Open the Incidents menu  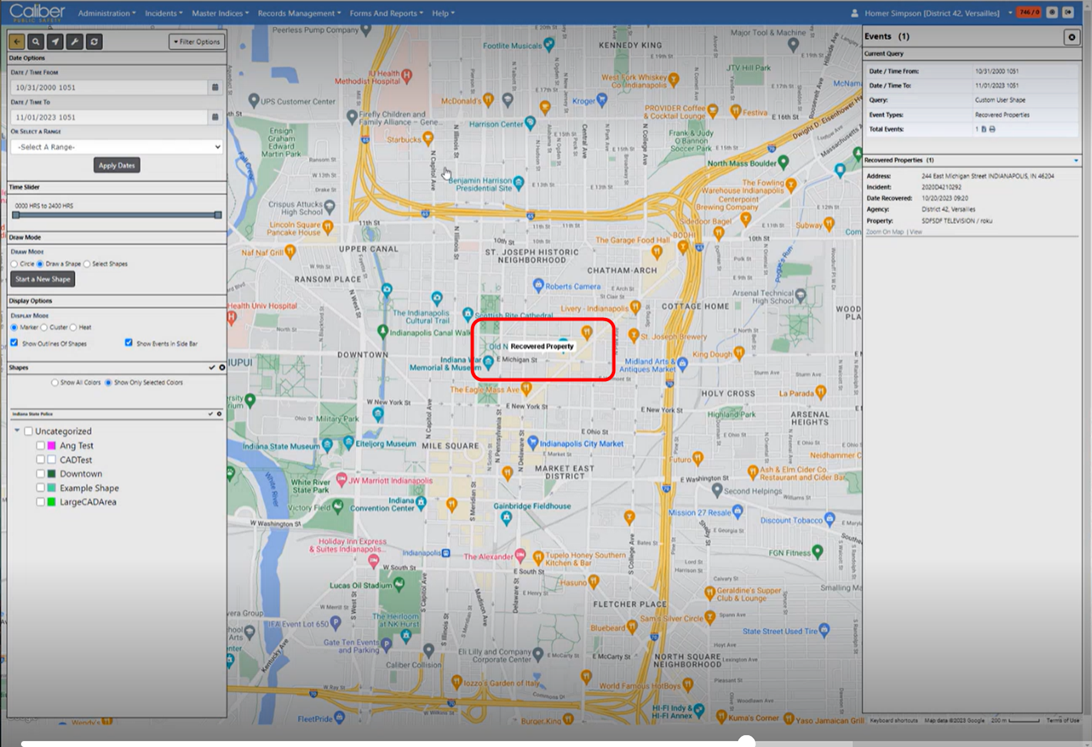(162, 13)
